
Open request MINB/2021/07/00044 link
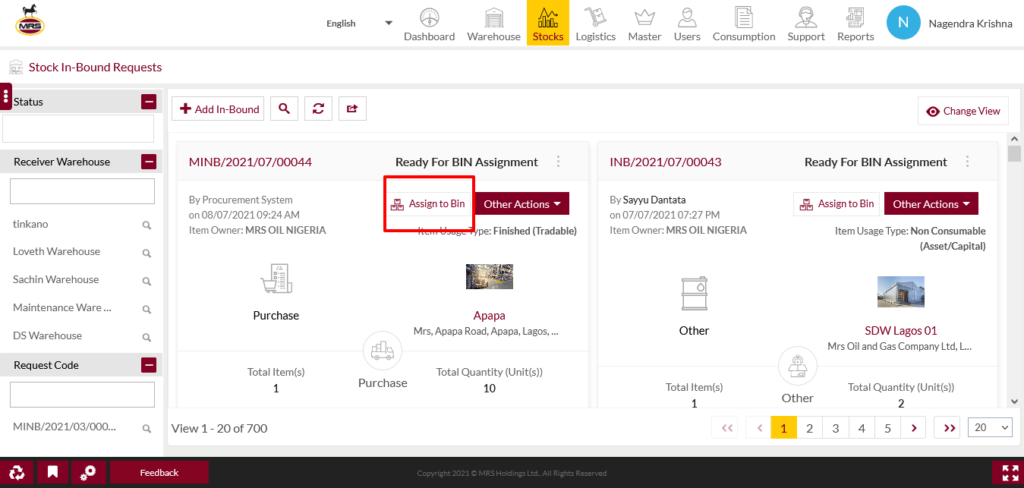tap(250, 162)
